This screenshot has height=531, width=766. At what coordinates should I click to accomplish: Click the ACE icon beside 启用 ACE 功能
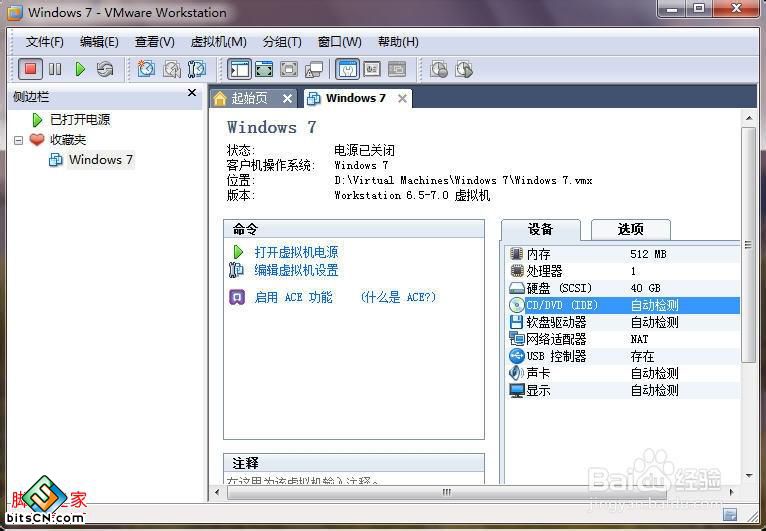237,297
